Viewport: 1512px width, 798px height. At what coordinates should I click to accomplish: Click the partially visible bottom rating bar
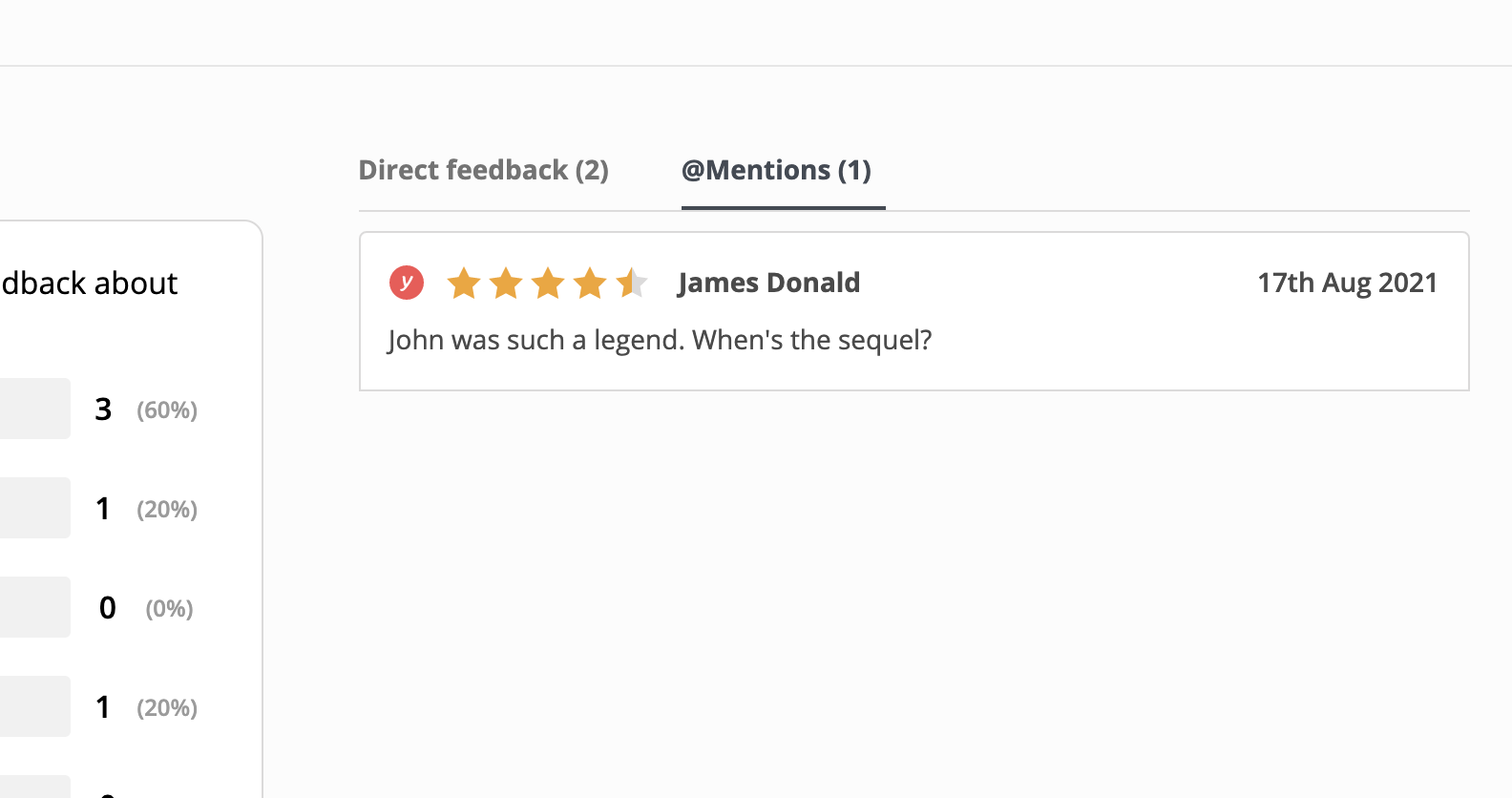[x=35, y=787]
